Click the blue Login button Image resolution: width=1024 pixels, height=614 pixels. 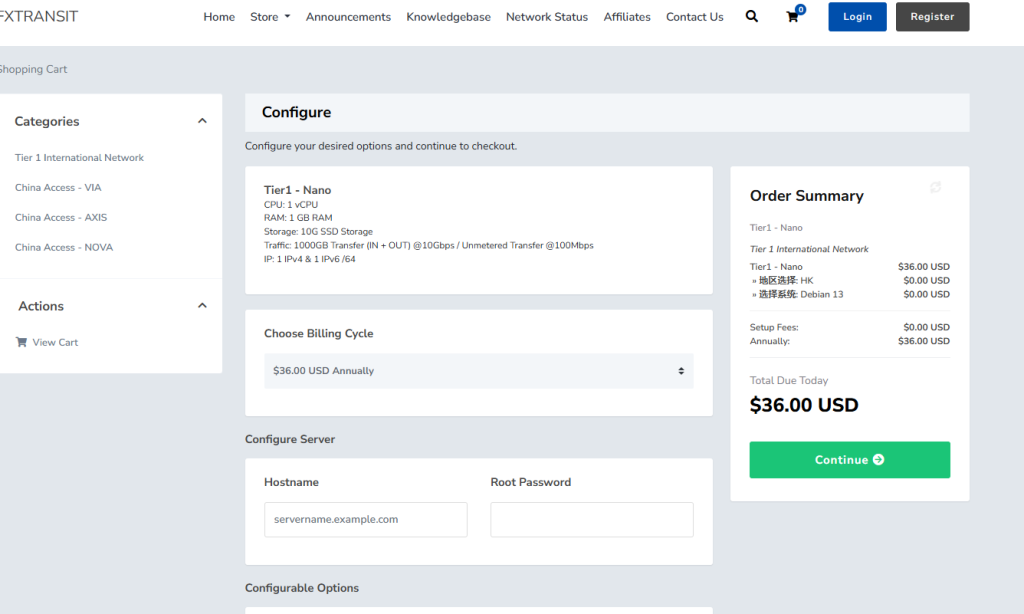(x=857, y=17)
